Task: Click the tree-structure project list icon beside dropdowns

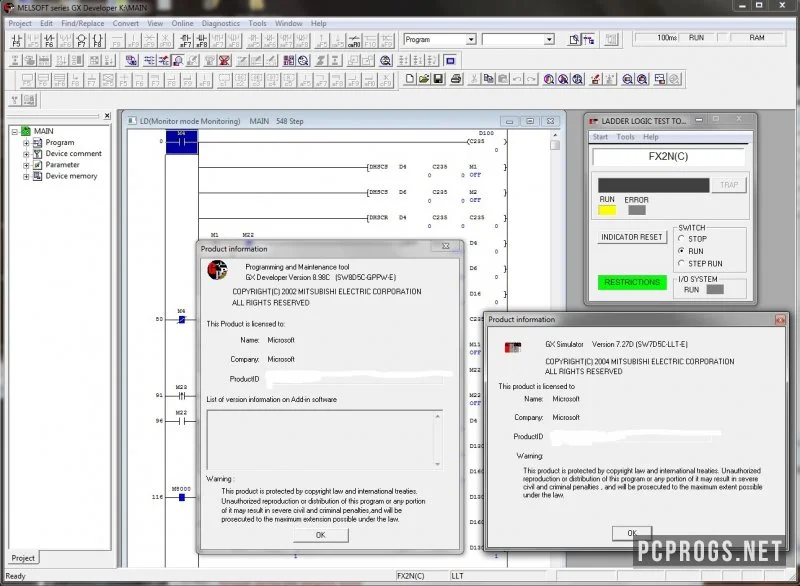Action: pos(589,40)
